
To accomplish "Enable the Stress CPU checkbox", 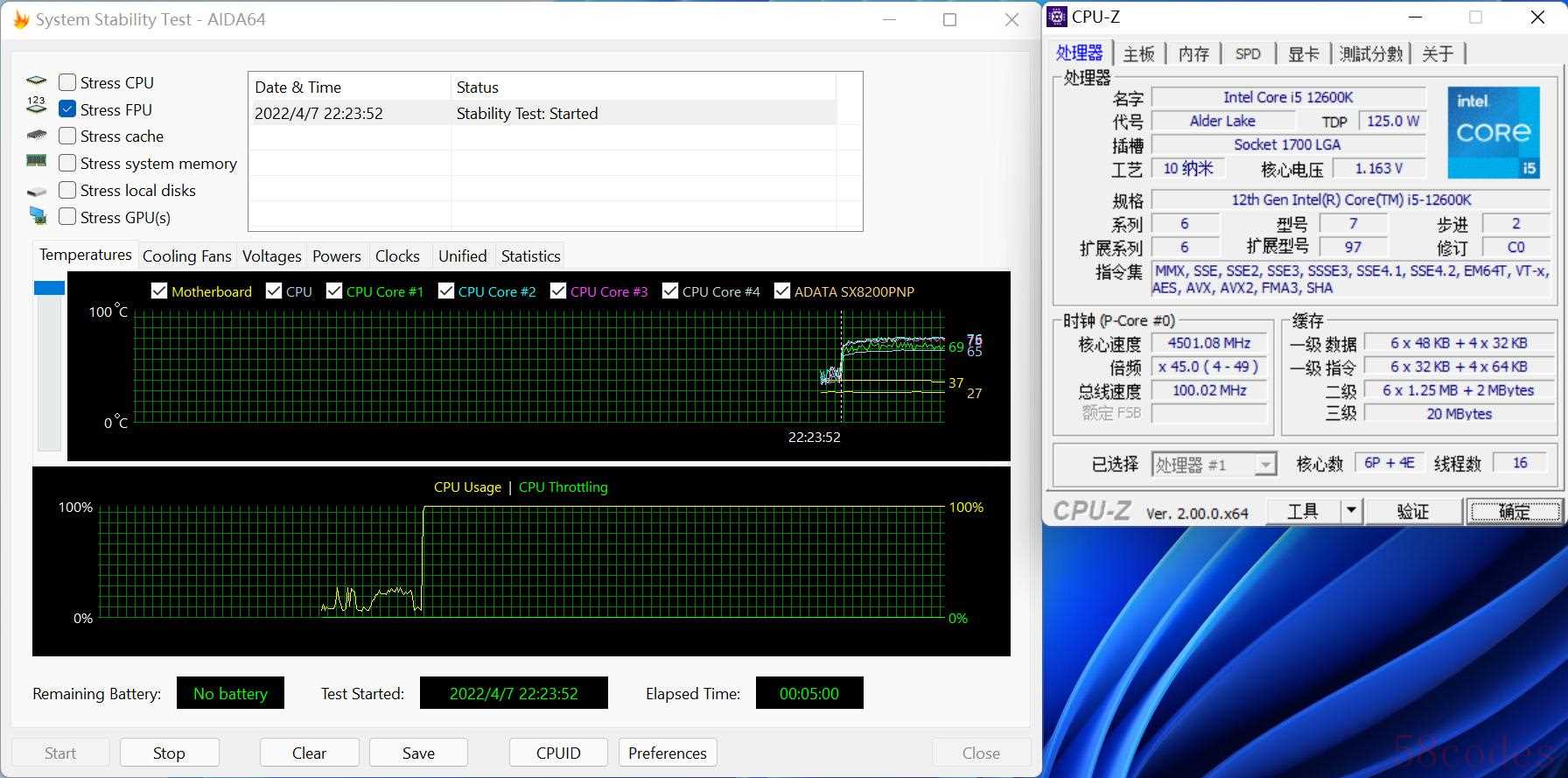I will coord(67,82).
